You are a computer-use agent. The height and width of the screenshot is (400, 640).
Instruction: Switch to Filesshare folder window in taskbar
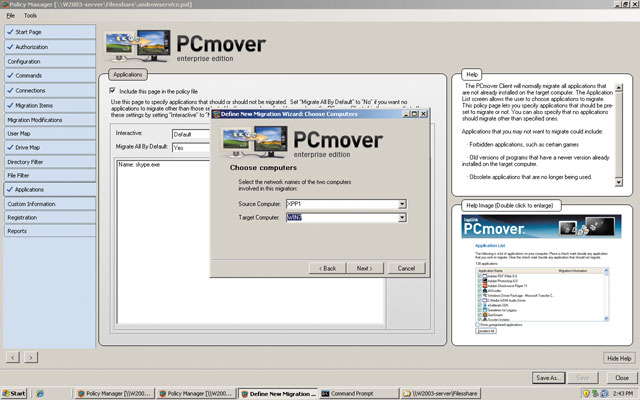(441, 393)
